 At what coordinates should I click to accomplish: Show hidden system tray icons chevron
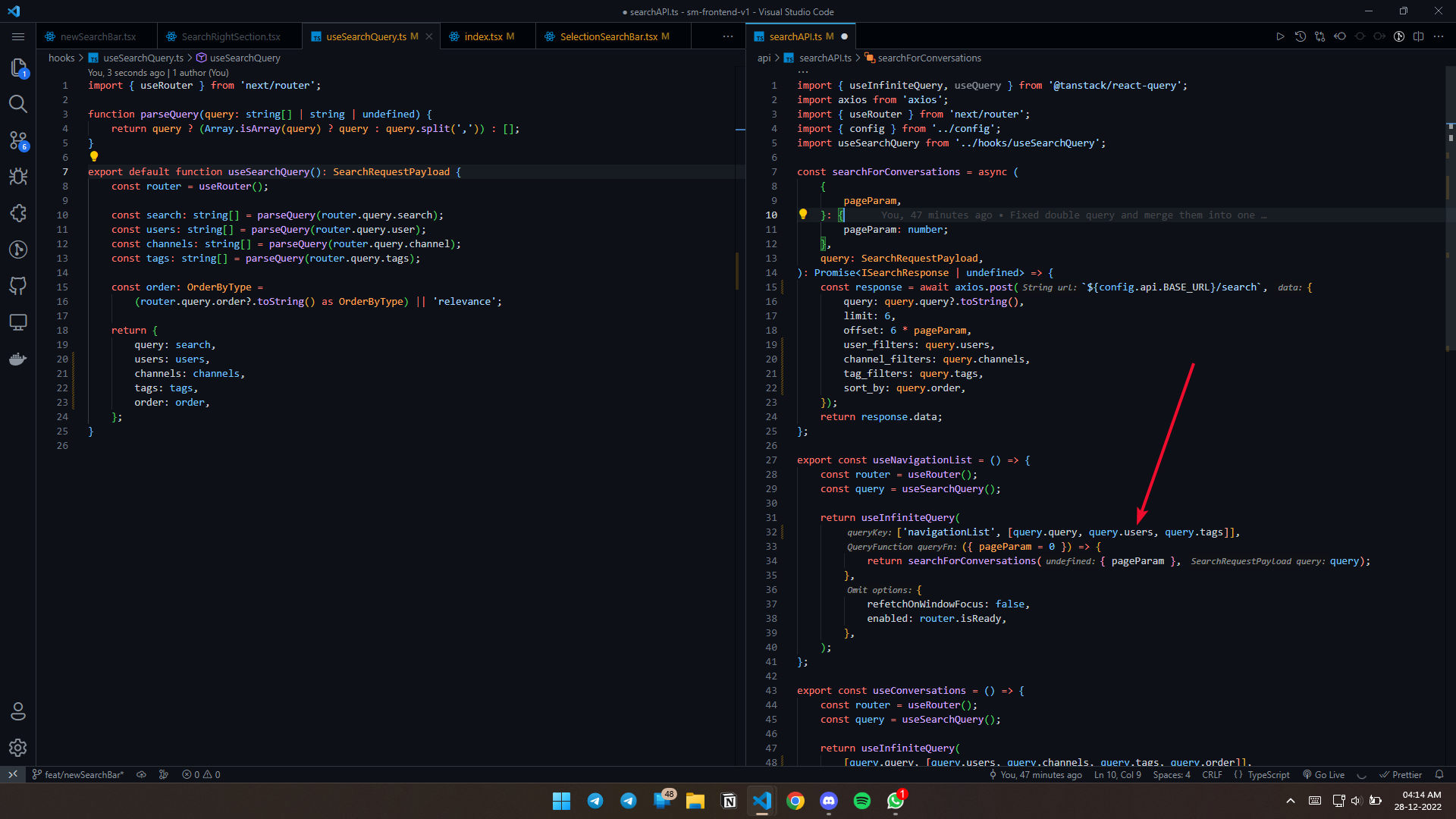(x=1290, y=801)
